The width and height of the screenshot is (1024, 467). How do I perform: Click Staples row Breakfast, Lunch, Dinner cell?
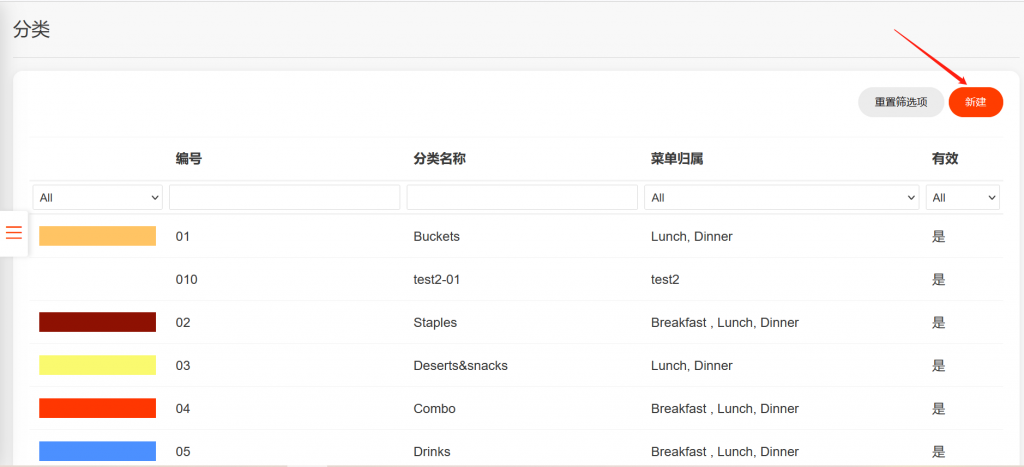(x=725, y=323)
